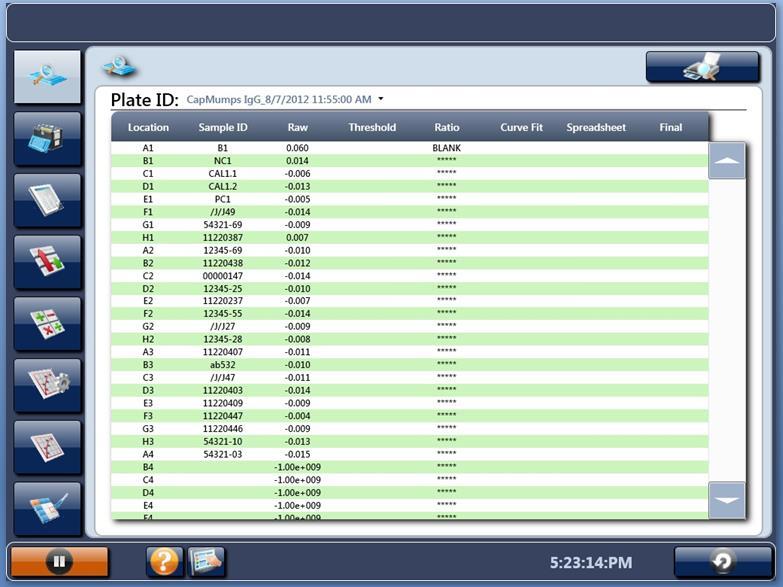Select sample ID 11220438
This screenshot has width=783, height=587.
pos(223,263)
